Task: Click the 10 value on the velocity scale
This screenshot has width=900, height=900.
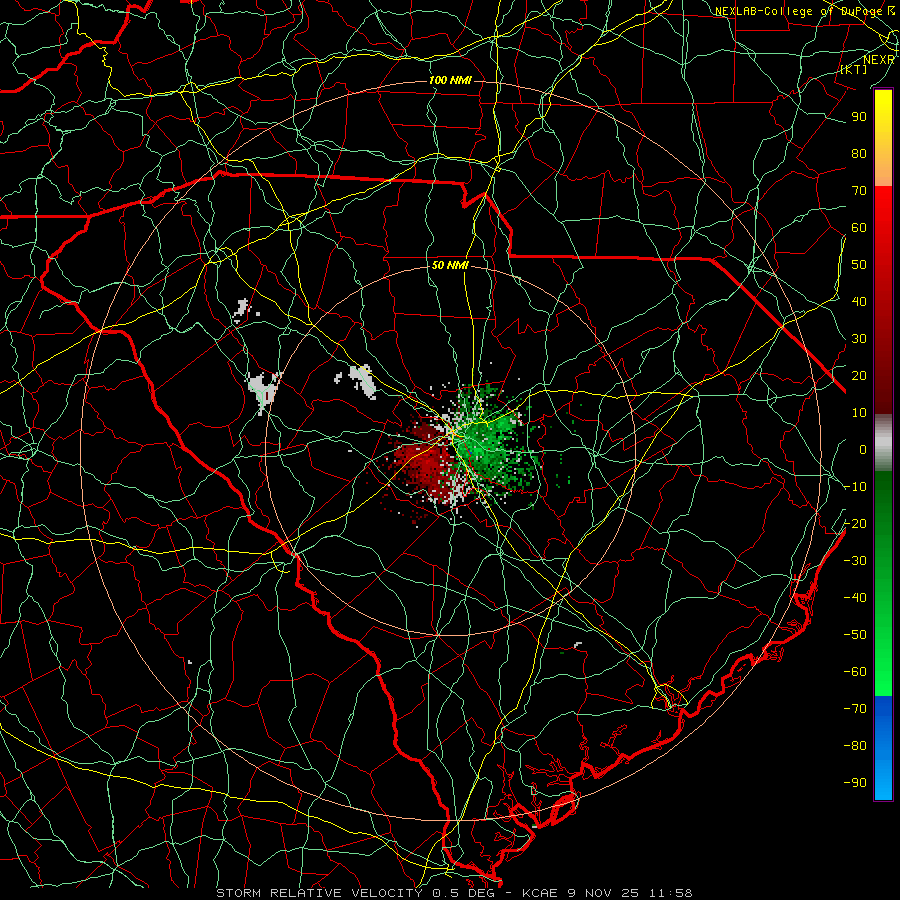Action: (859, 413)
